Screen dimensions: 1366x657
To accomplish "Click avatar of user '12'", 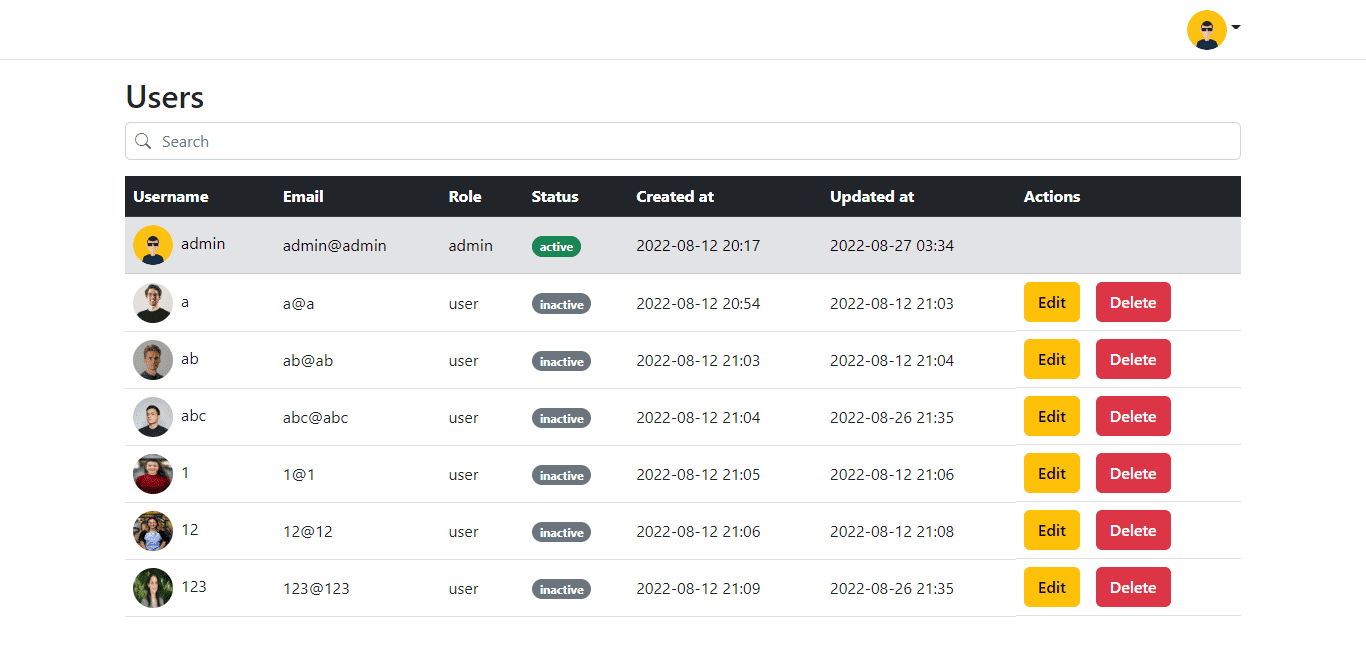I will click(153, 531).
